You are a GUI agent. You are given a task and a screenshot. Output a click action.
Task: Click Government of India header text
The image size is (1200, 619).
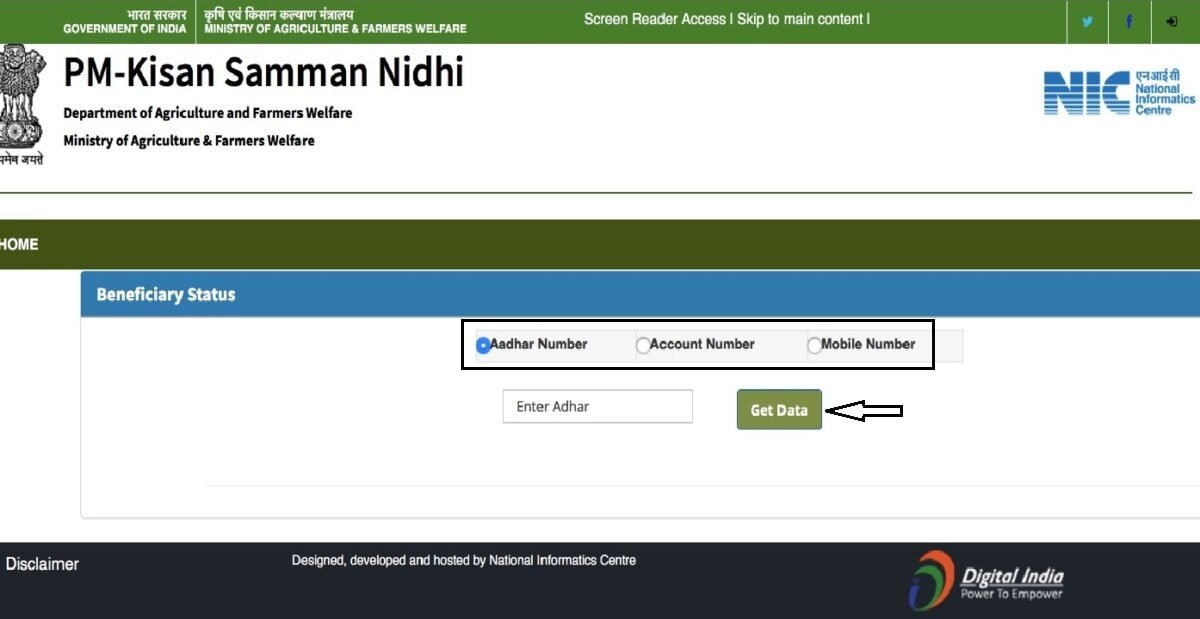click(125, 22)
